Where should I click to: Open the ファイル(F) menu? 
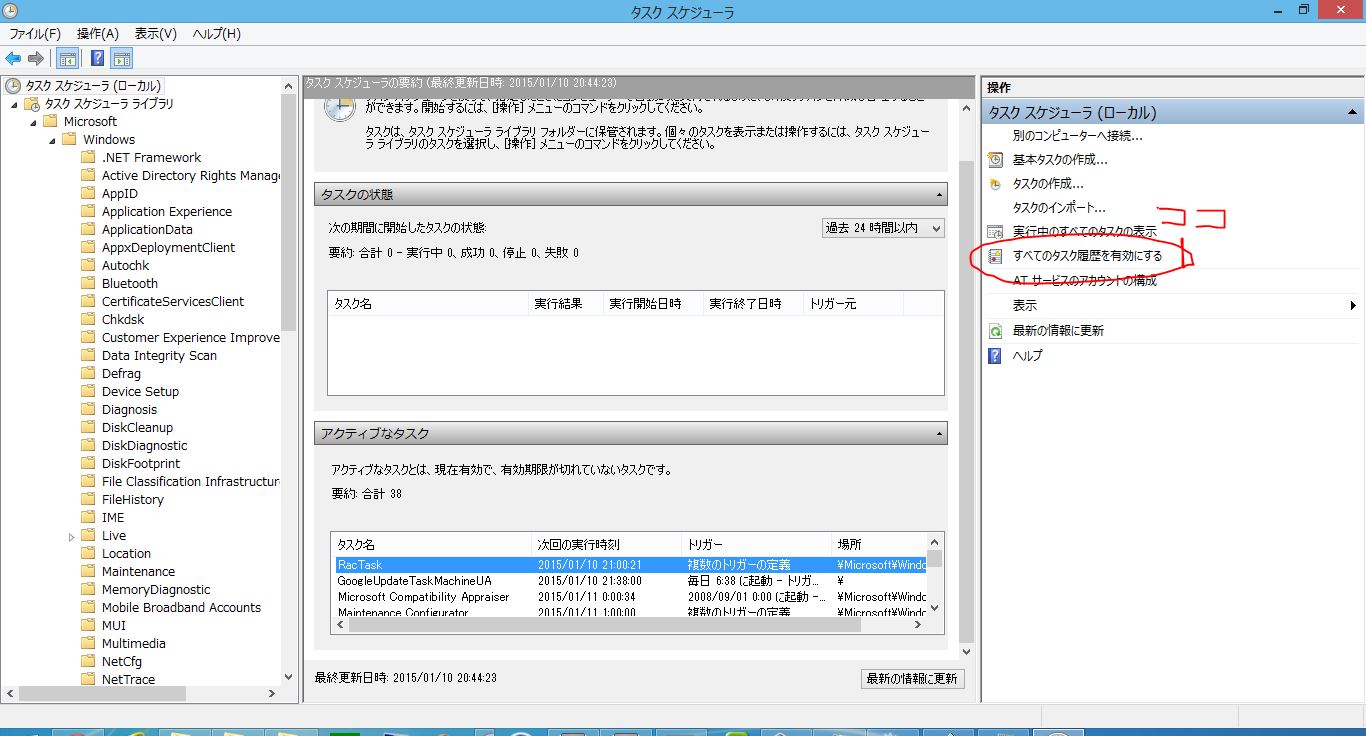35,33
